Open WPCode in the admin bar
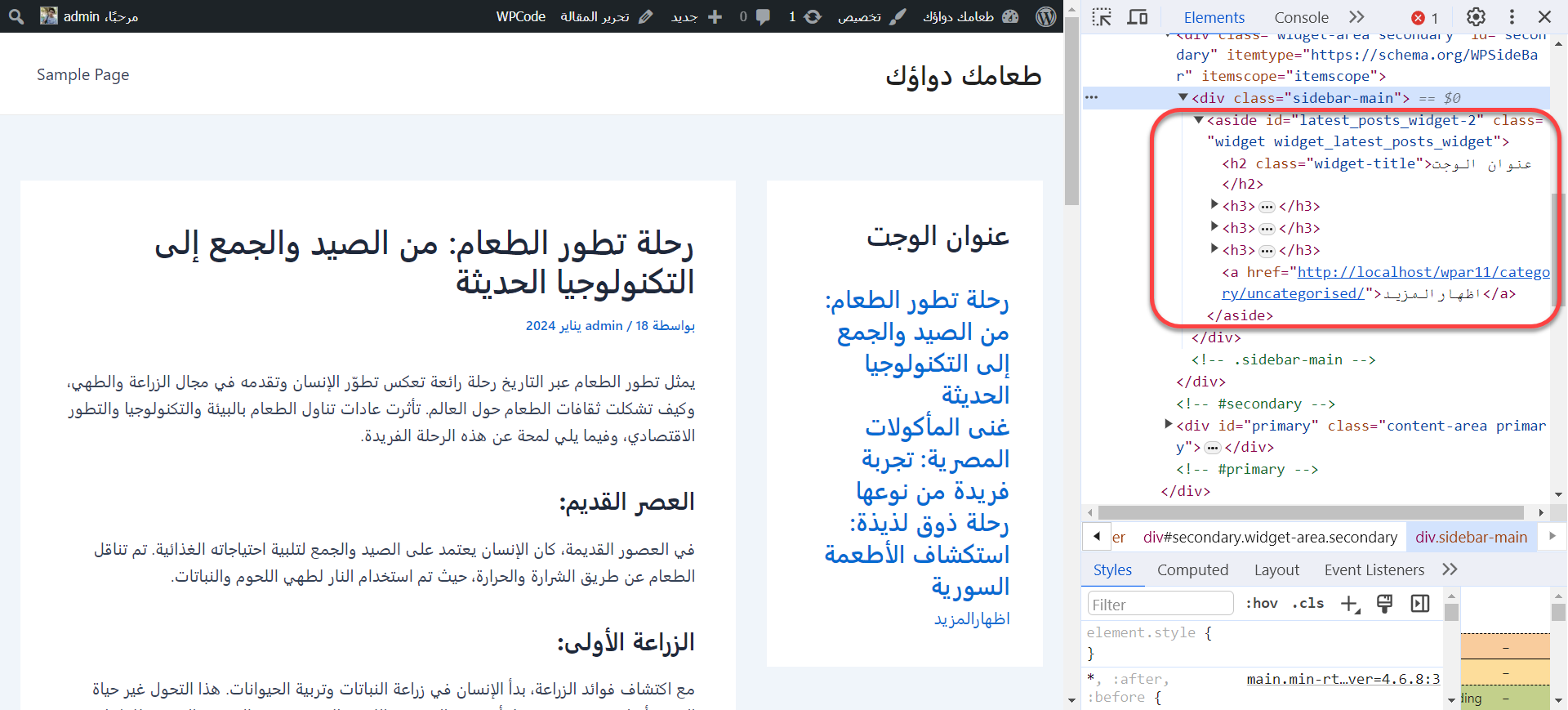Viewport: 1568px width, 710px height. [520, 16]
